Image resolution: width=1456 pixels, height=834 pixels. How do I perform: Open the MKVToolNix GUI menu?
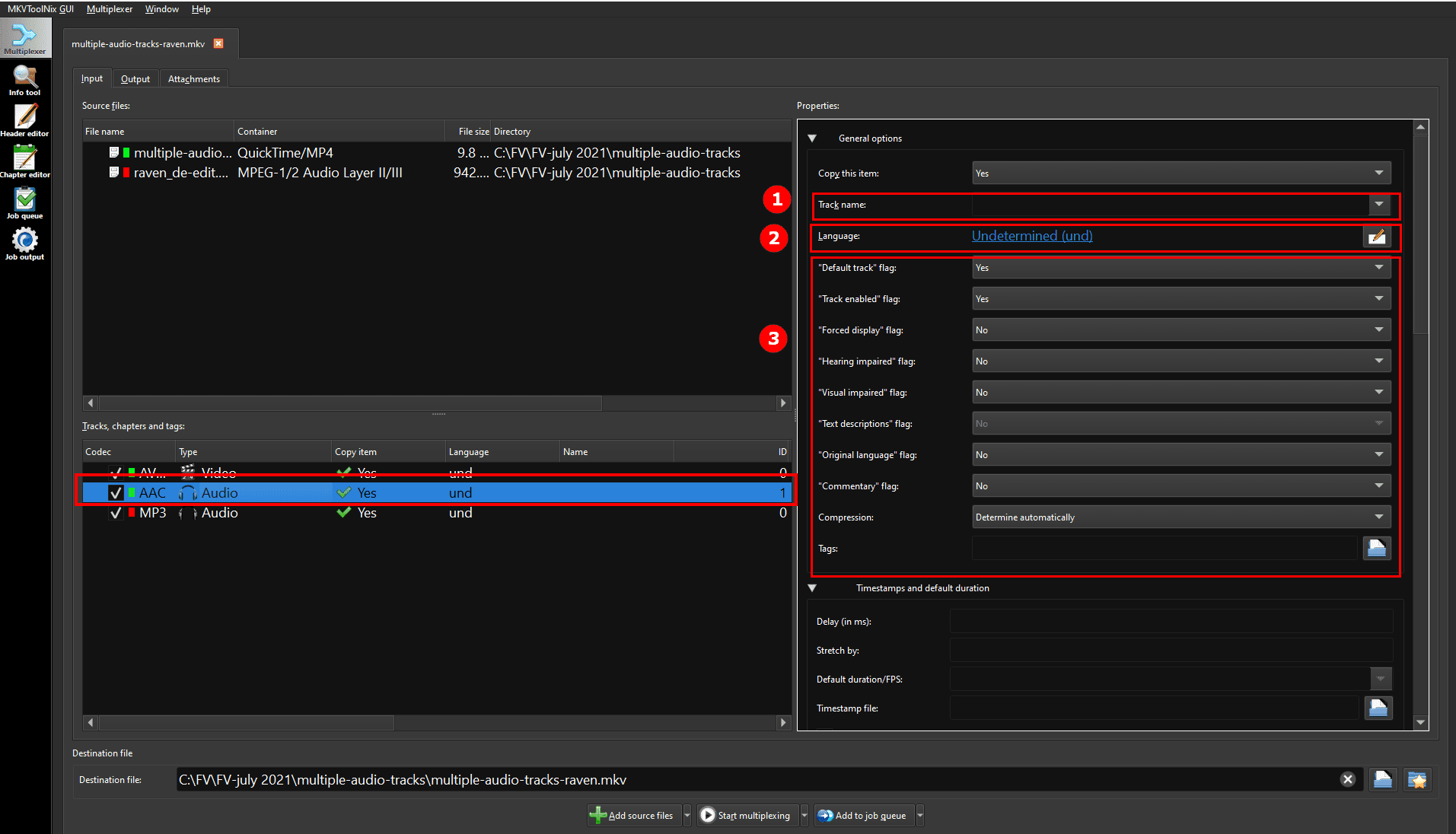tap(40, 9)
